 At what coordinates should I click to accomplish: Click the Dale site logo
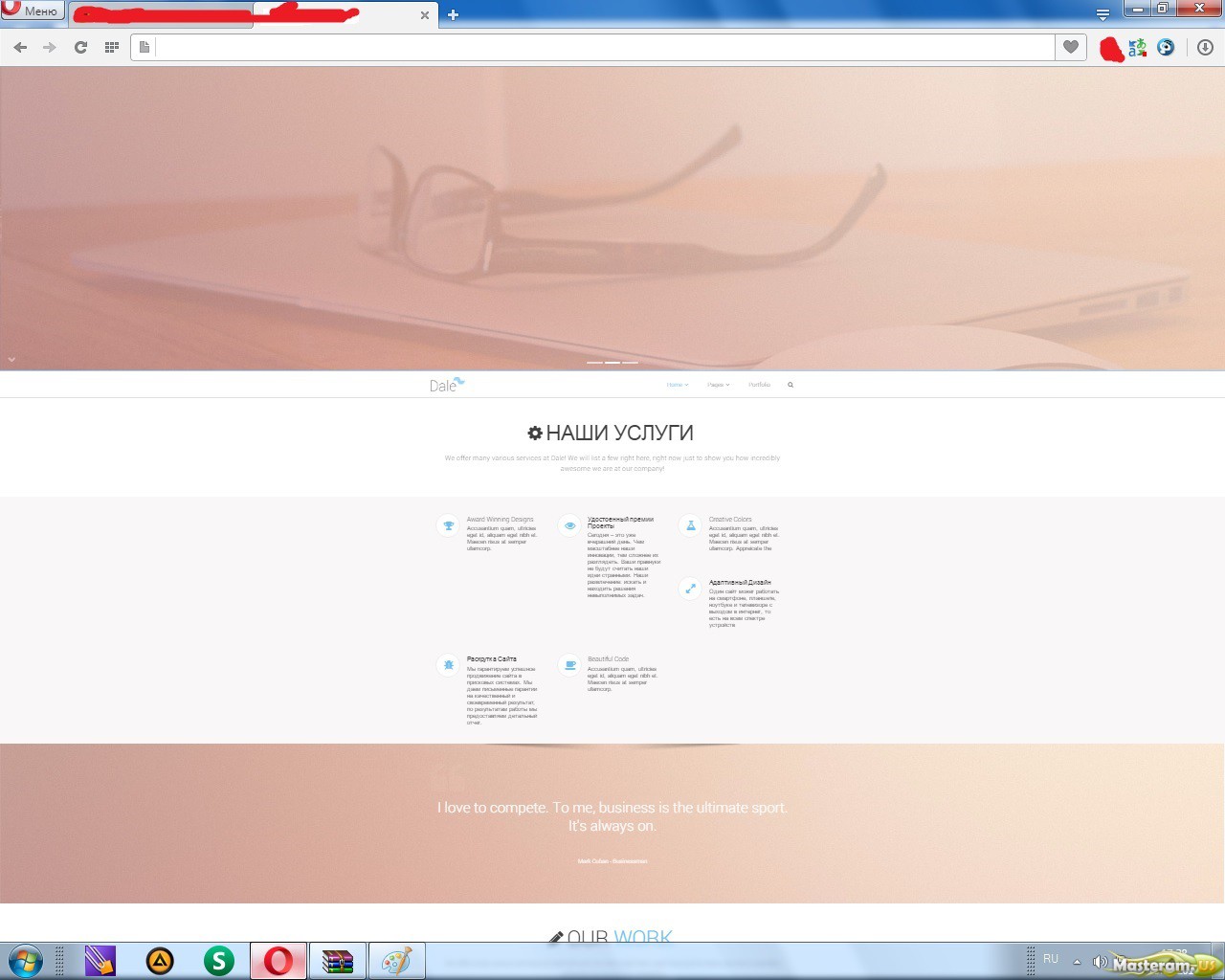pos(446,385)
